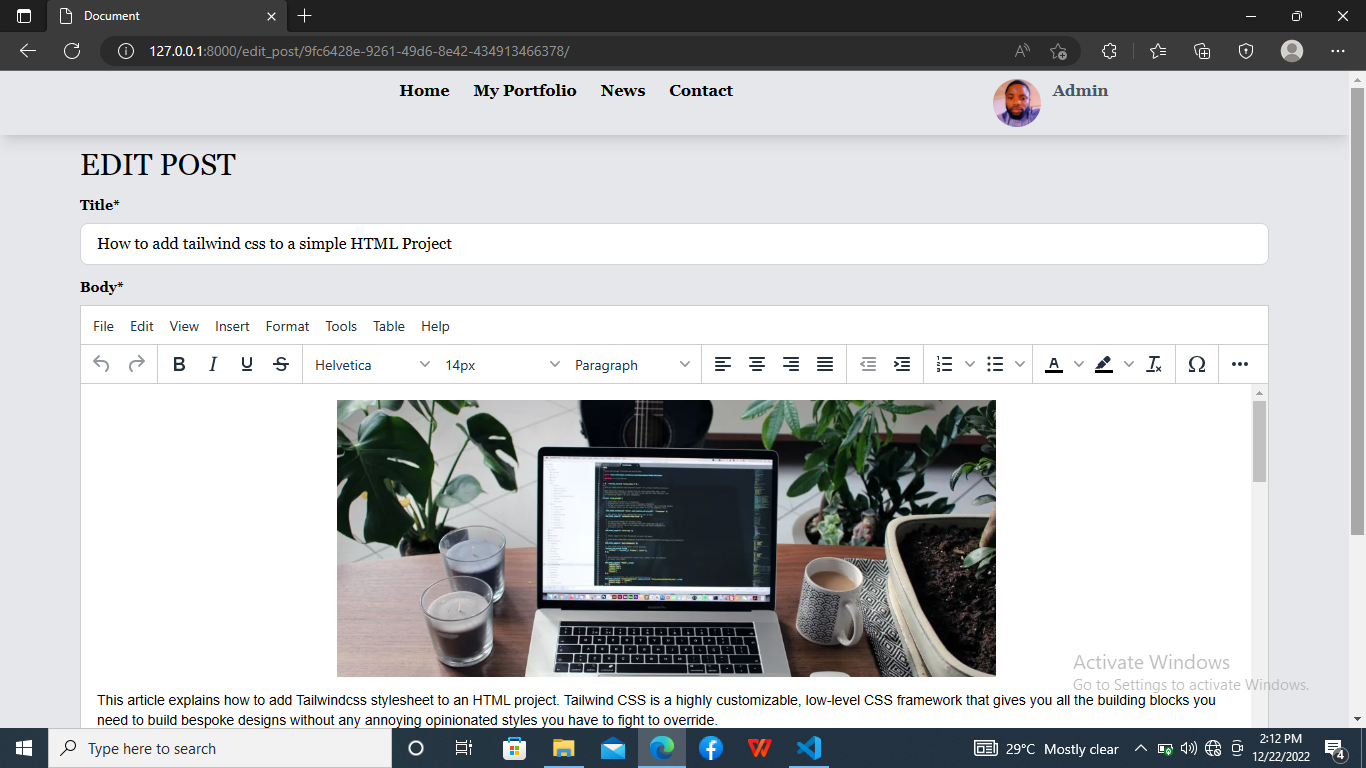Click the Undo icon in the editor toolbar

coord(100,364)
